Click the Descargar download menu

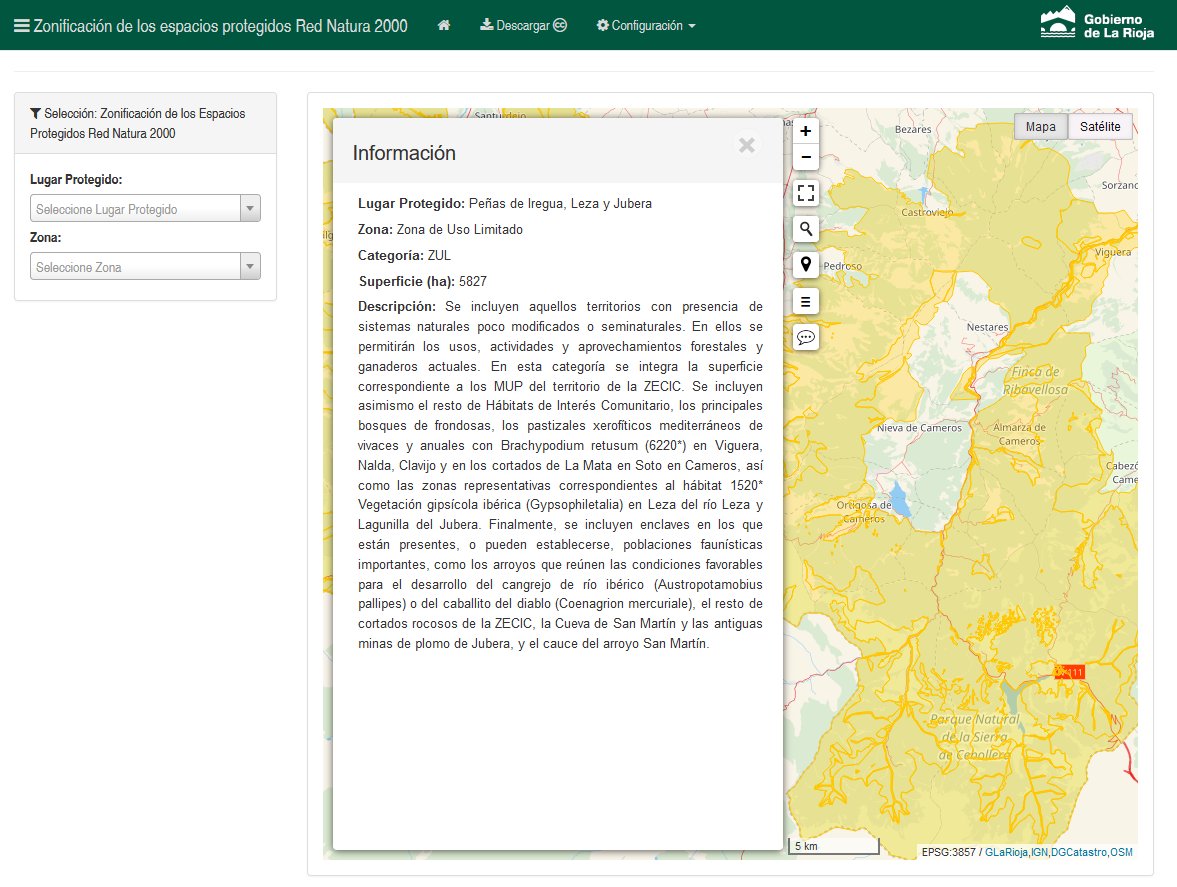tap(523, 26)
